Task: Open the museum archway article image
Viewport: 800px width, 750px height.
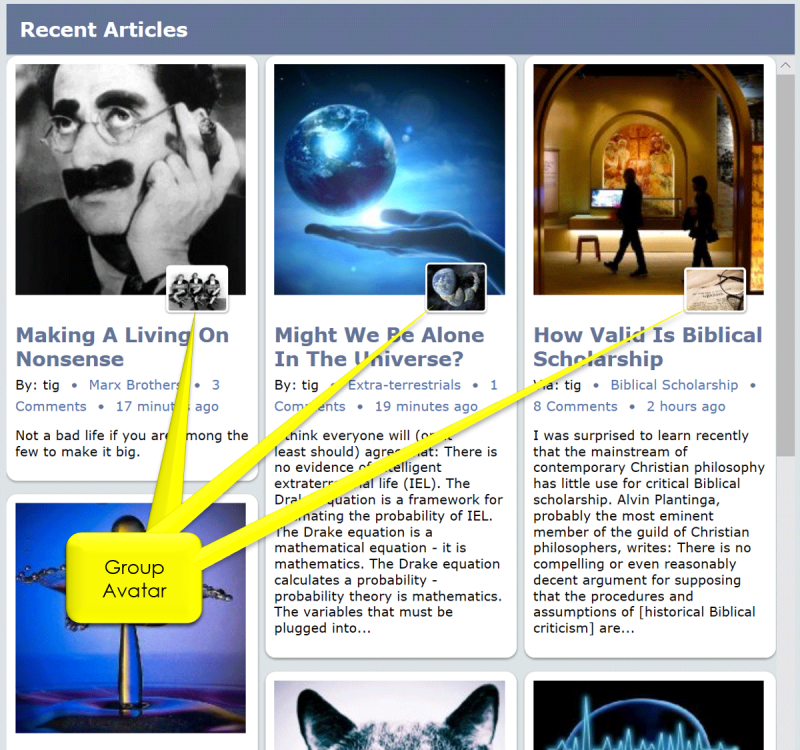Action: [648, 180]
